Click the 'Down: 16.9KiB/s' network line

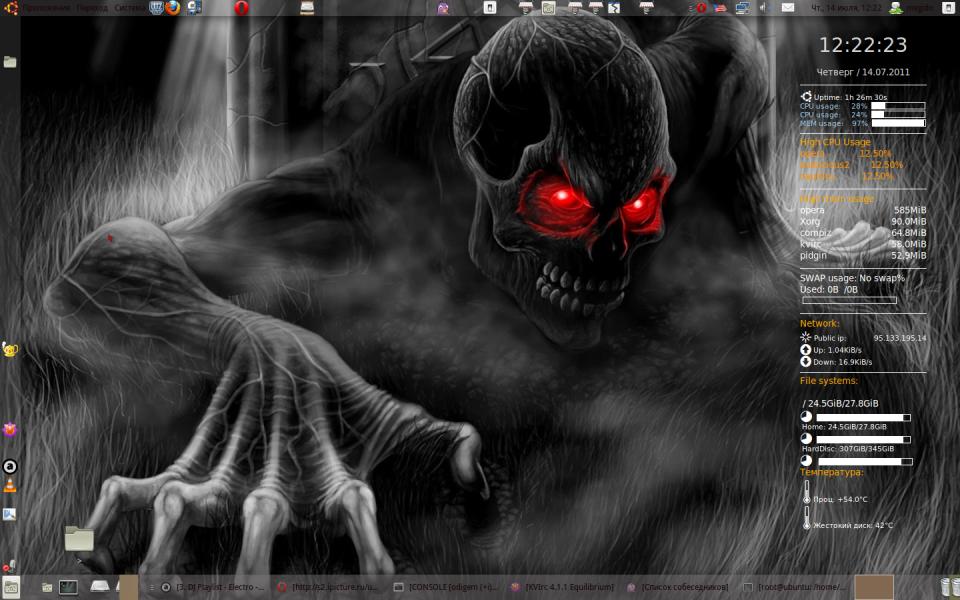pos(836,362)
